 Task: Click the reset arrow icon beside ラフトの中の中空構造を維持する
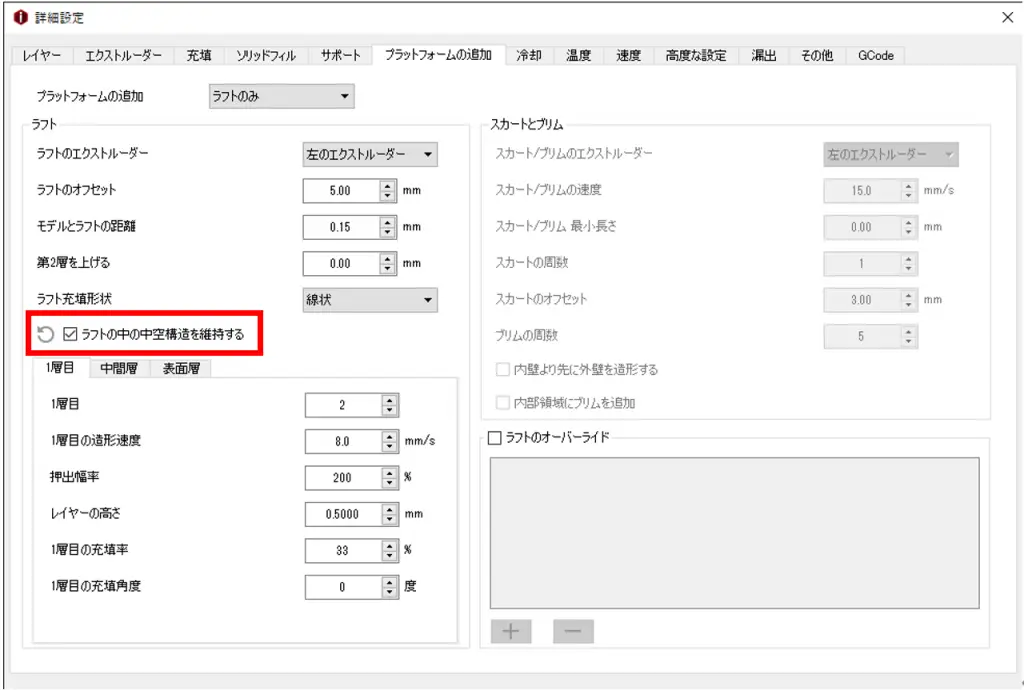tap(45, 334)
